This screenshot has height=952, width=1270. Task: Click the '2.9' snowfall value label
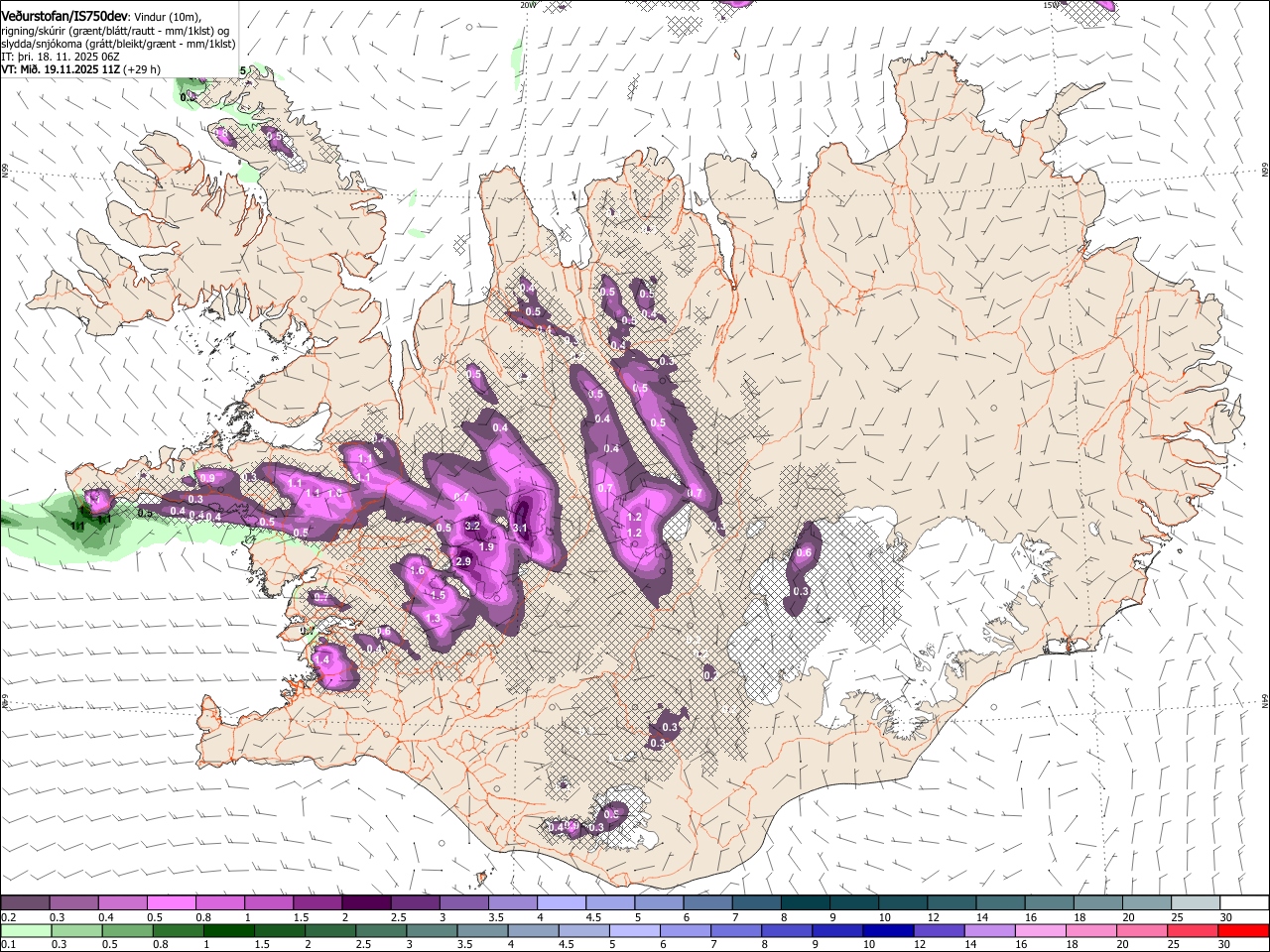point(462,562)
